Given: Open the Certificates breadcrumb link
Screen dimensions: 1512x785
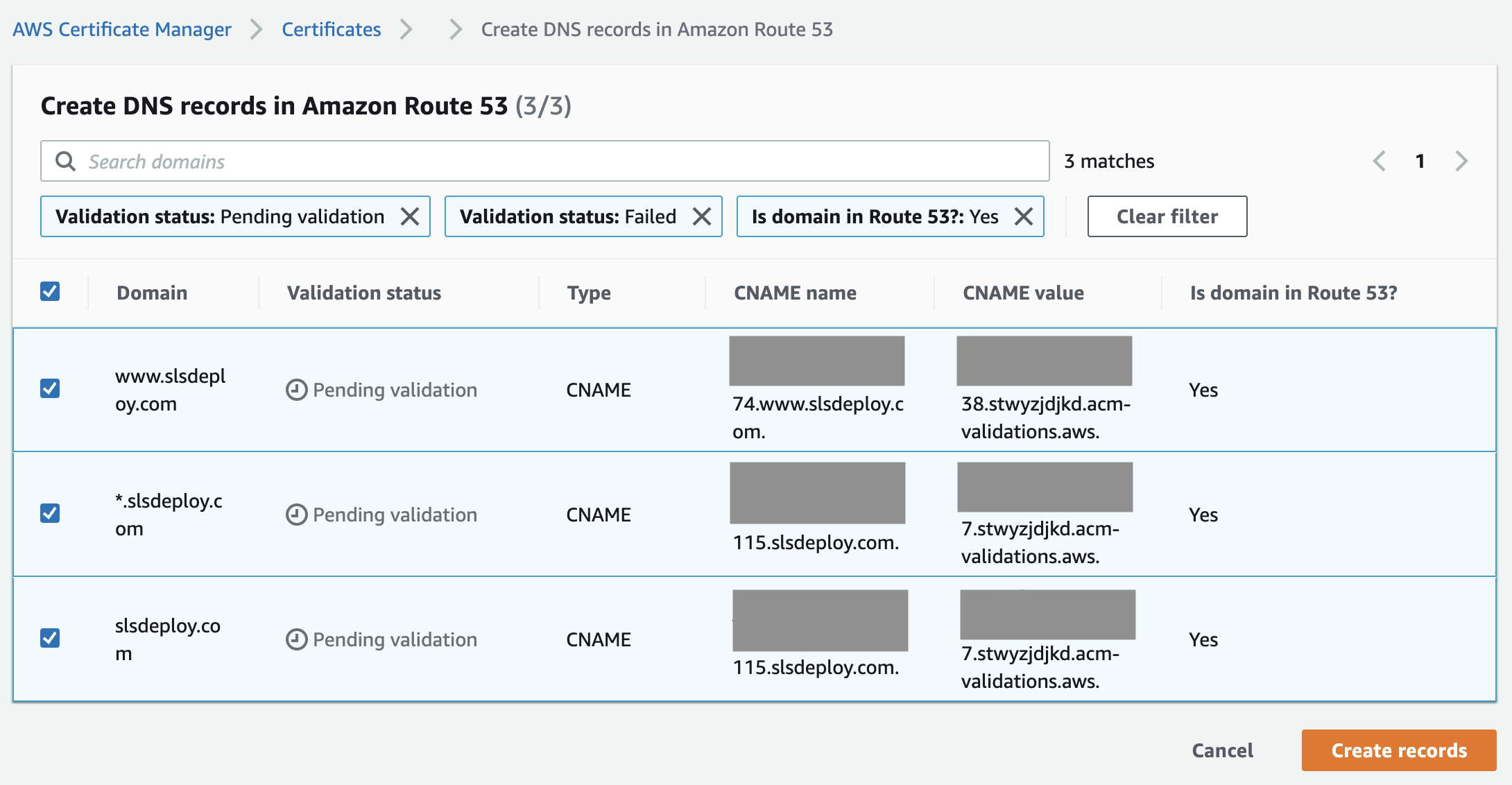Looking at the screenshot, I should [x=332, y=29].
